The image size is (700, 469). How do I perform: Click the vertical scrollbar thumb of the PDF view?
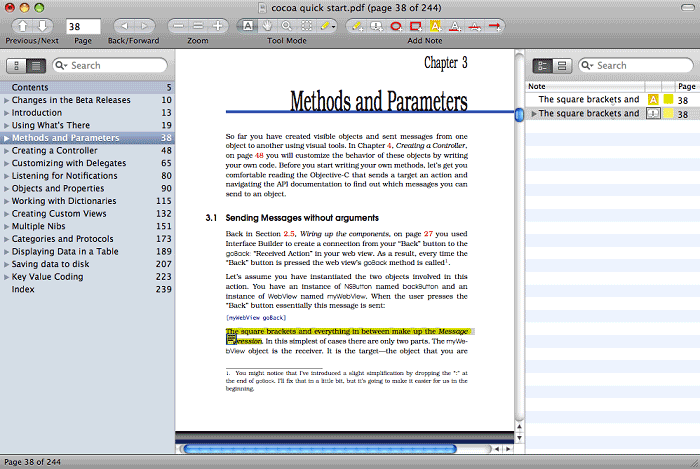pyautogui.click(x=519, y=115)
